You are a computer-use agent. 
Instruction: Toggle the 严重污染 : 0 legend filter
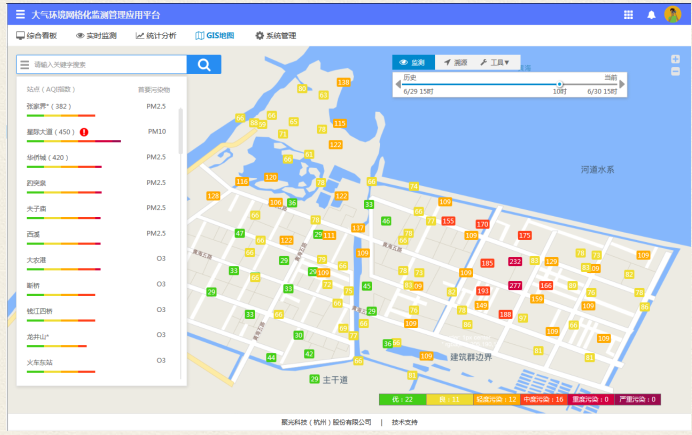637,399
